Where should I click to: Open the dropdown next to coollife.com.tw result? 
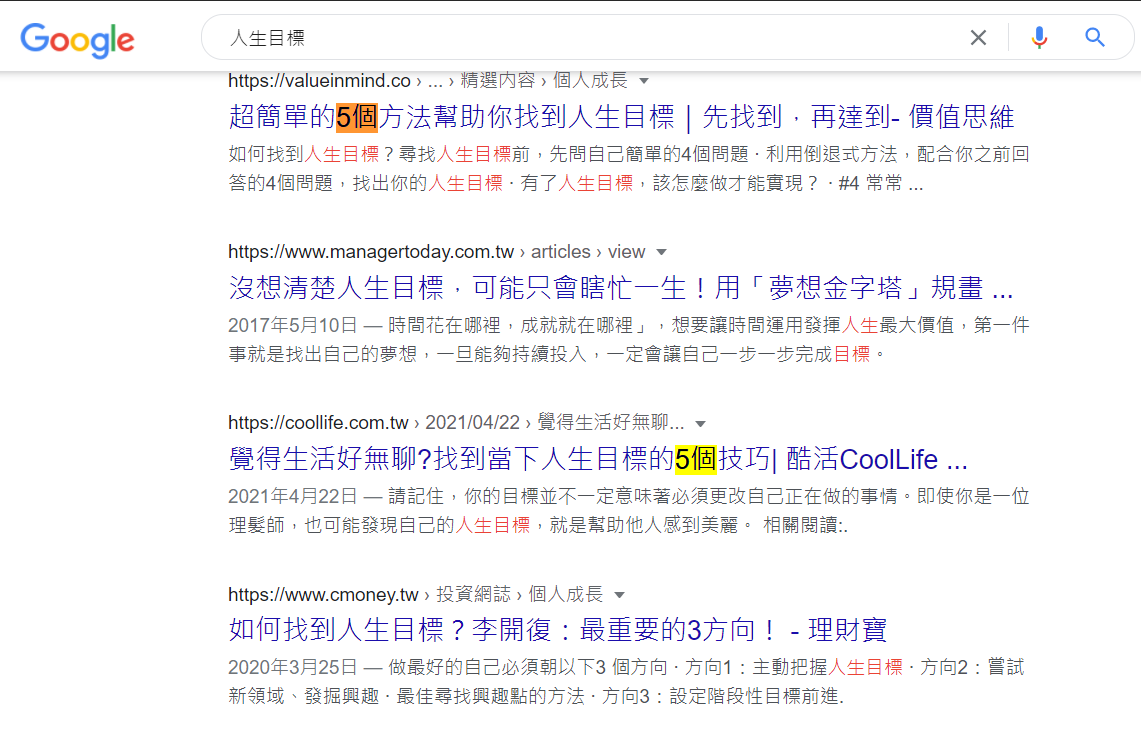[700, 423]
